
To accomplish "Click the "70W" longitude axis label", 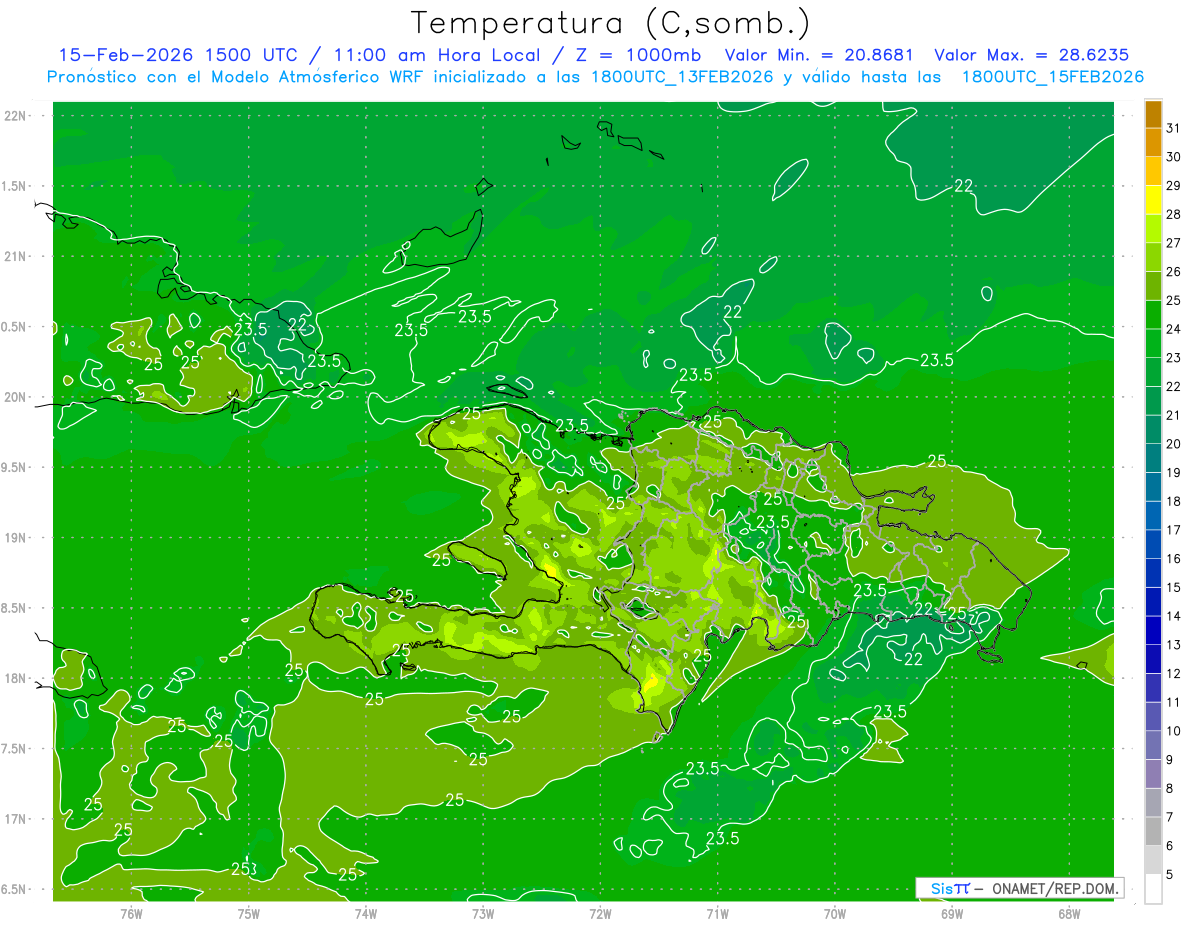I will 835,913.
